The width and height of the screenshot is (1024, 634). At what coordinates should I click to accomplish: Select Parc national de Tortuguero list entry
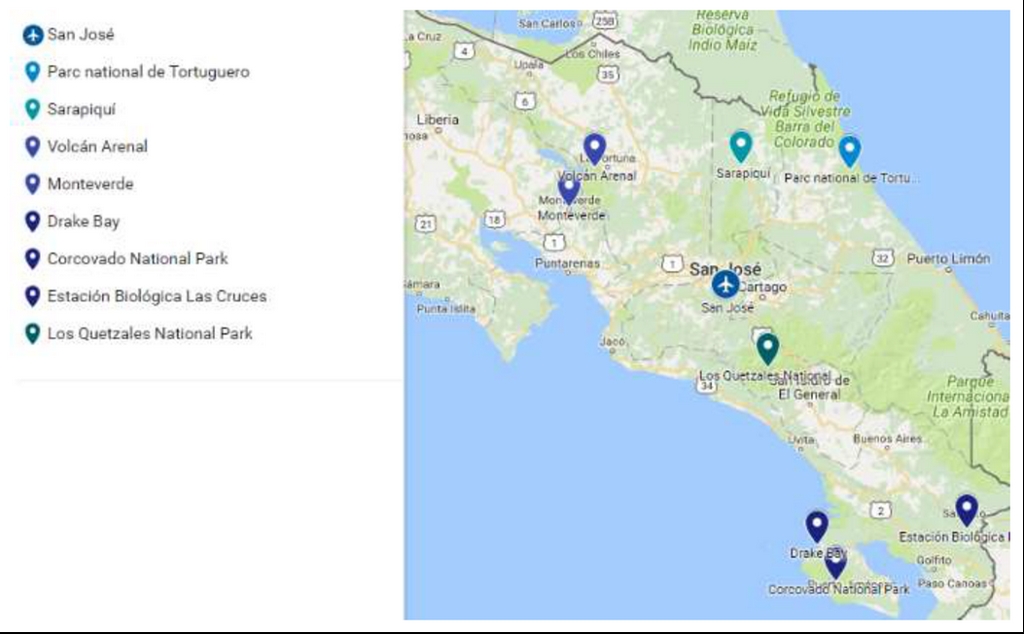148,72
